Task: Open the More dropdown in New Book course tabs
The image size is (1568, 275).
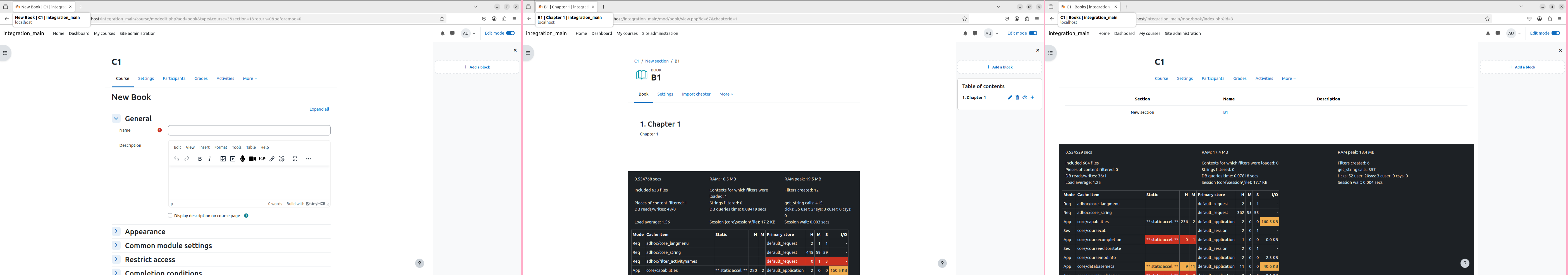Action: [250, 79]
